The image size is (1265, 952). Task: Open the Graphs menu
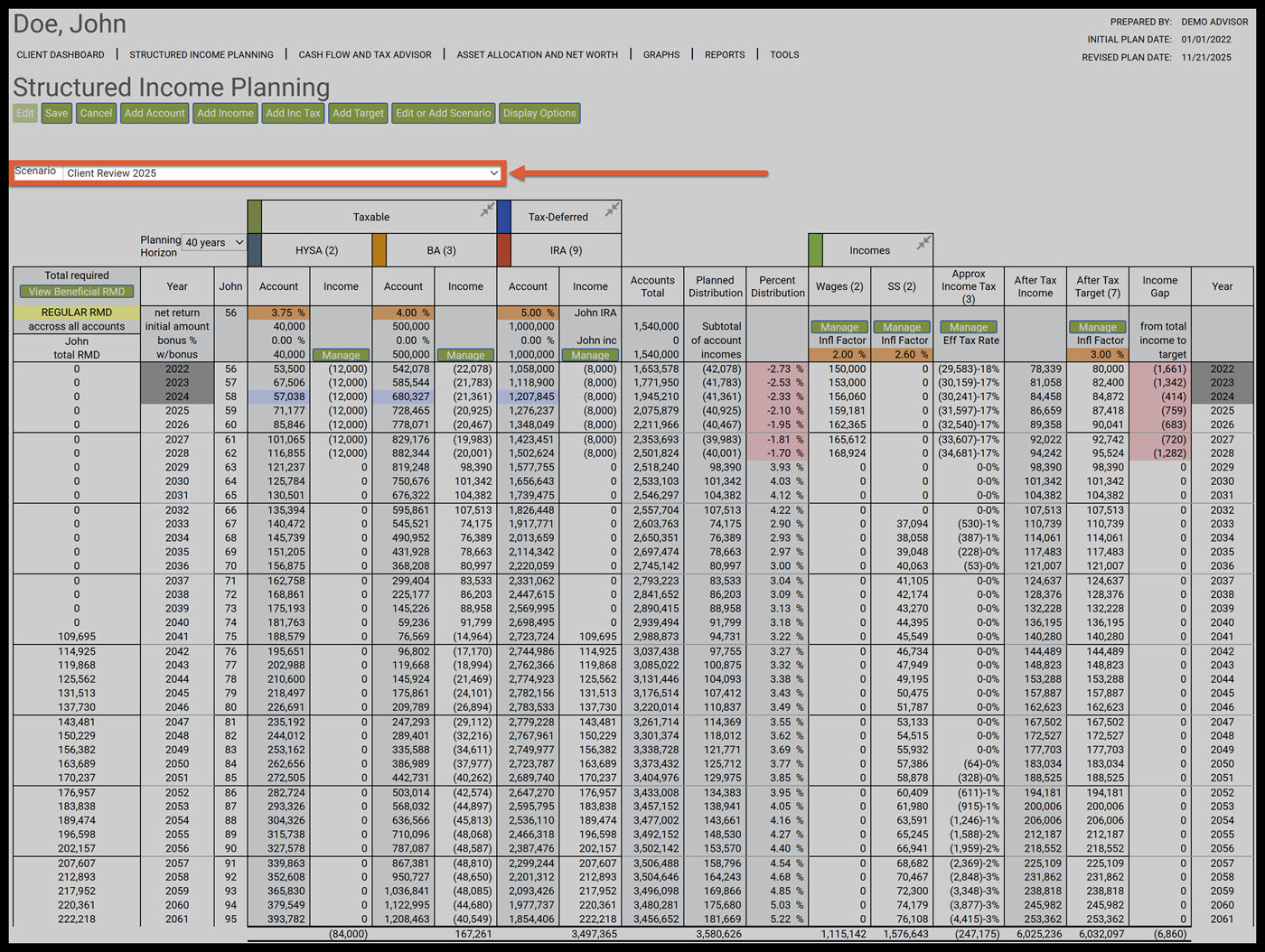(x=661, y=55)
